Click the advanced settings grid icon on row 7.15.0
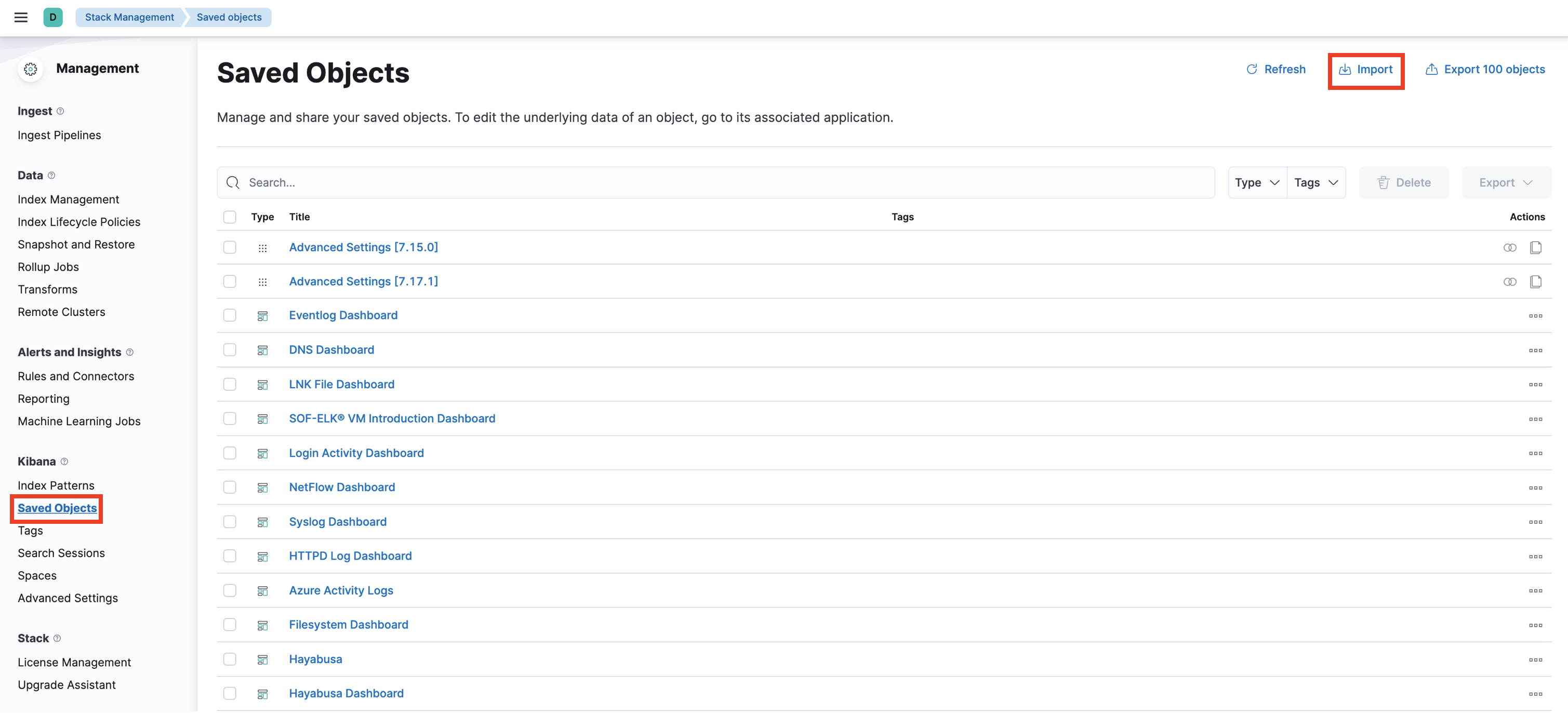 (x=263, y=248)
